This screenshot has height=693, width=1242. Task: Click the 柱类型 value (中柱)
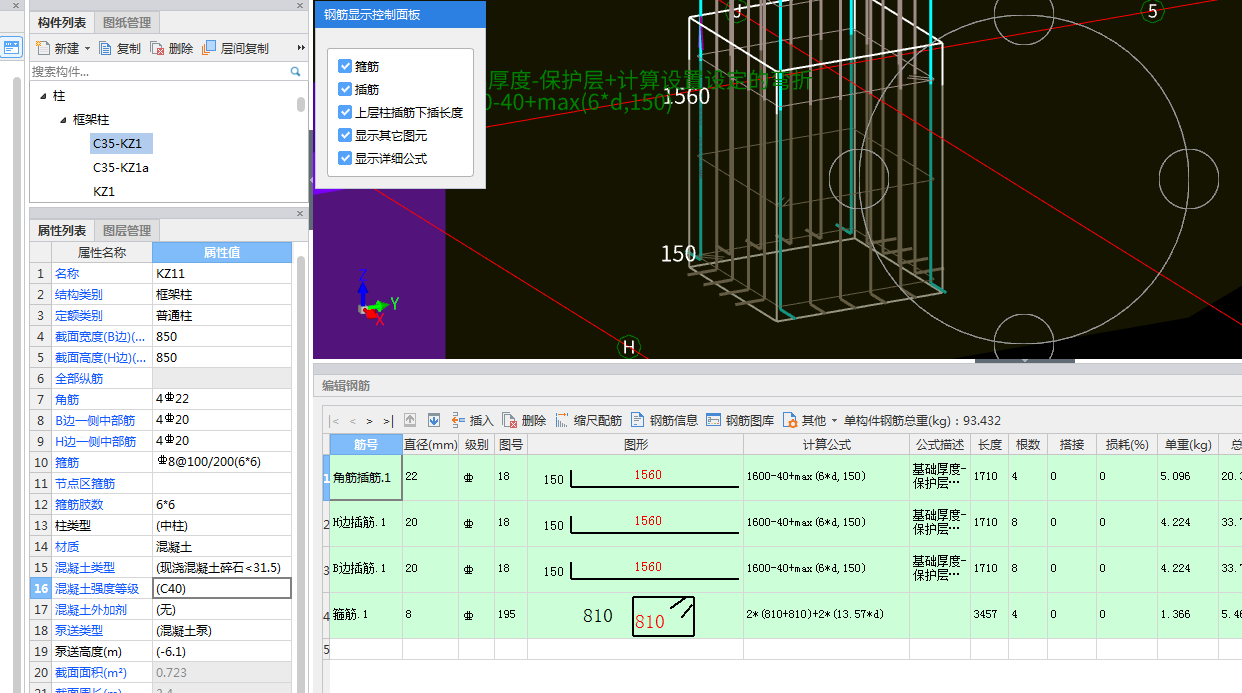pyautogui.click(x=222, y=525)
